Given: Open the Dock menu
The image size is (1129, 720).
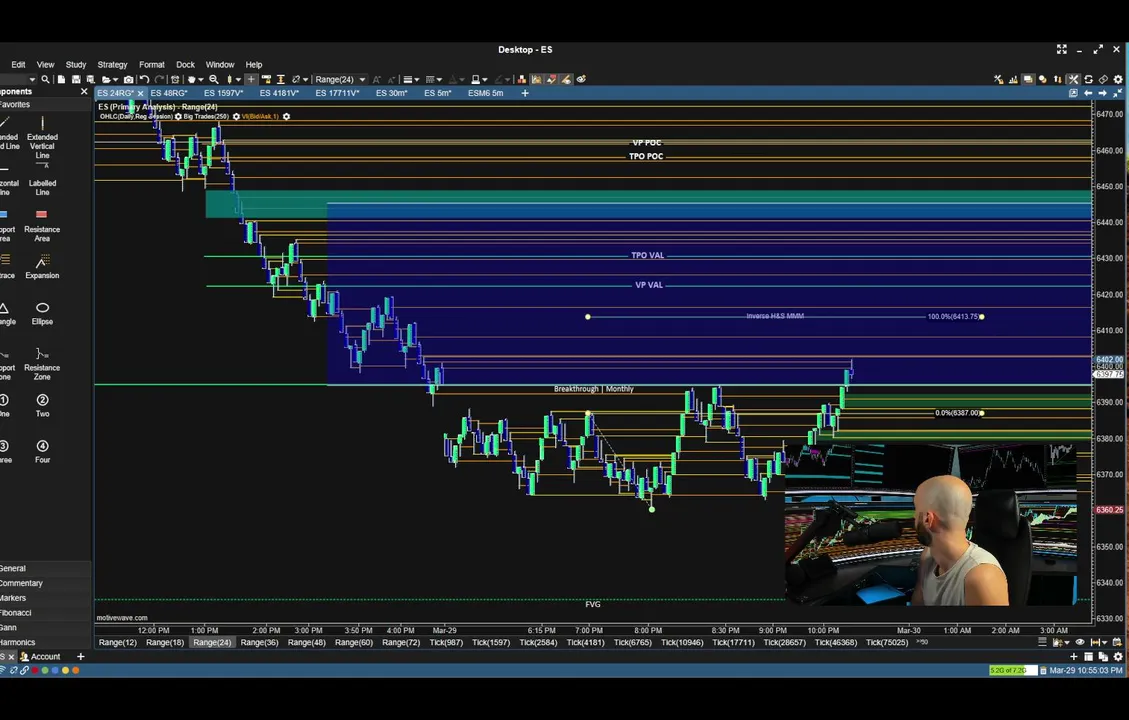Looking at the screenshot, I should tap(186, 64).
